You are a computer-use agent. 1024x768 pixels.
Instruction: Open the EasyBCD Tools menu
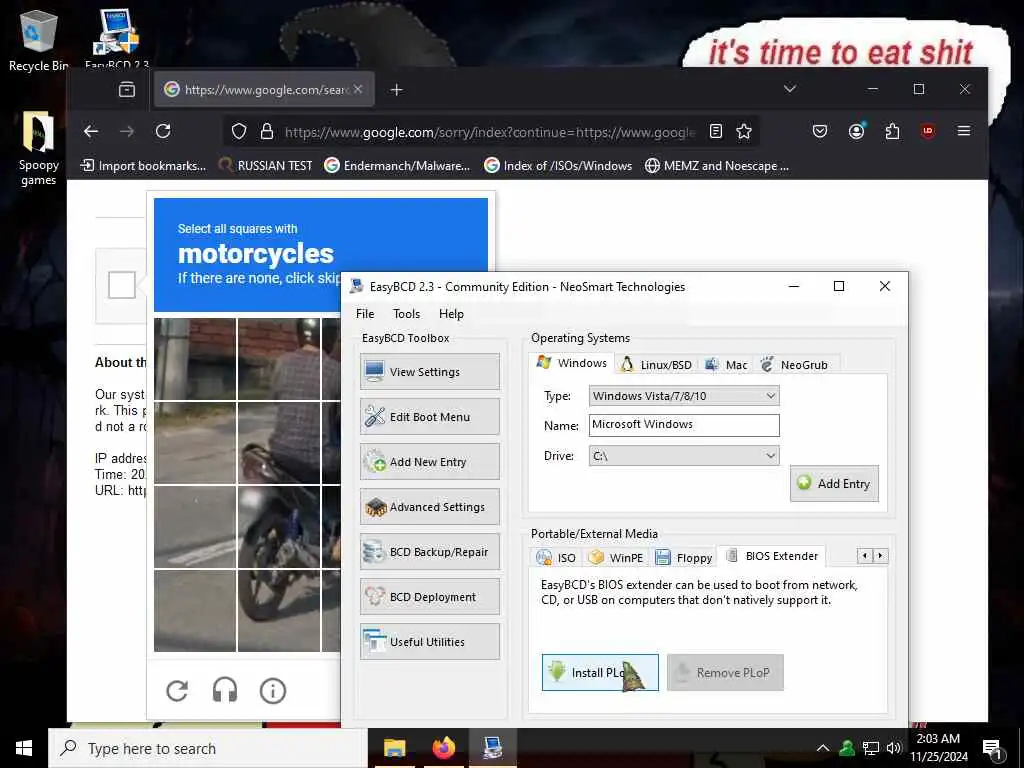tap(406, 314)
